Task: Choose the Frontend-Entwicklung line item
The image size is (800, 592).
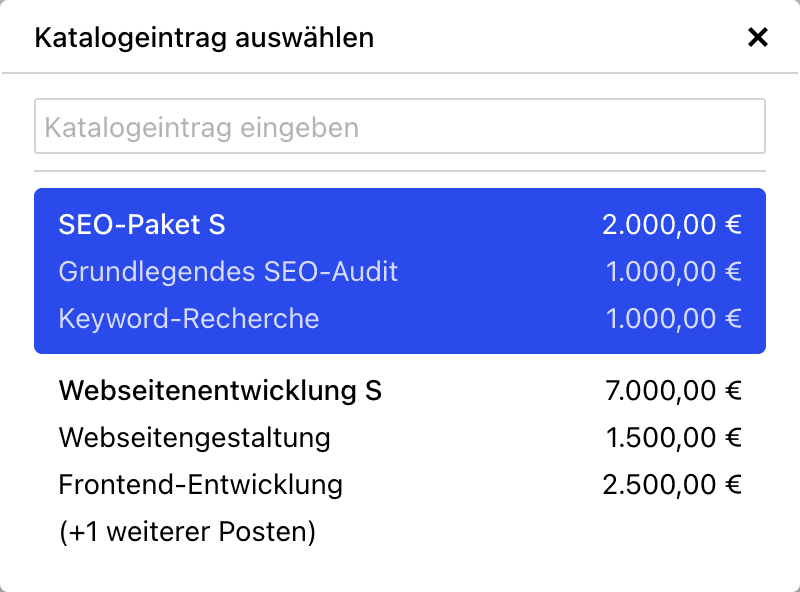Action: pyautogui.click(x=201, y=485)
